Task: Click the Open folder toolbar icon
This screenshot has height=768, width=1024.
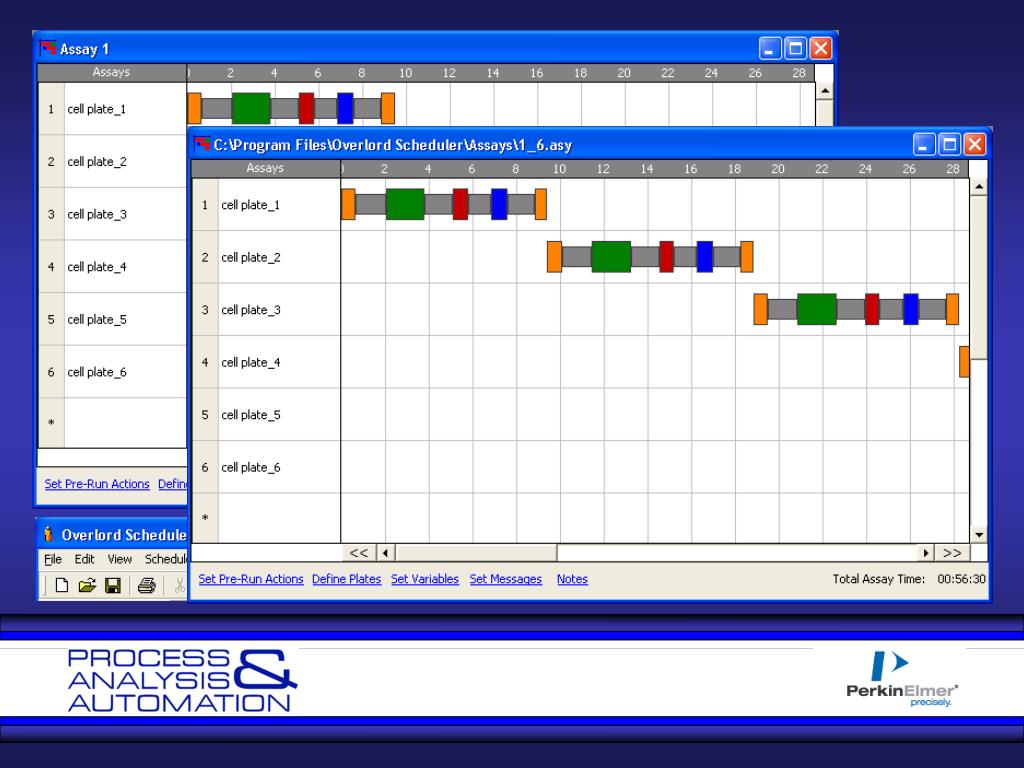Action: 87,585
